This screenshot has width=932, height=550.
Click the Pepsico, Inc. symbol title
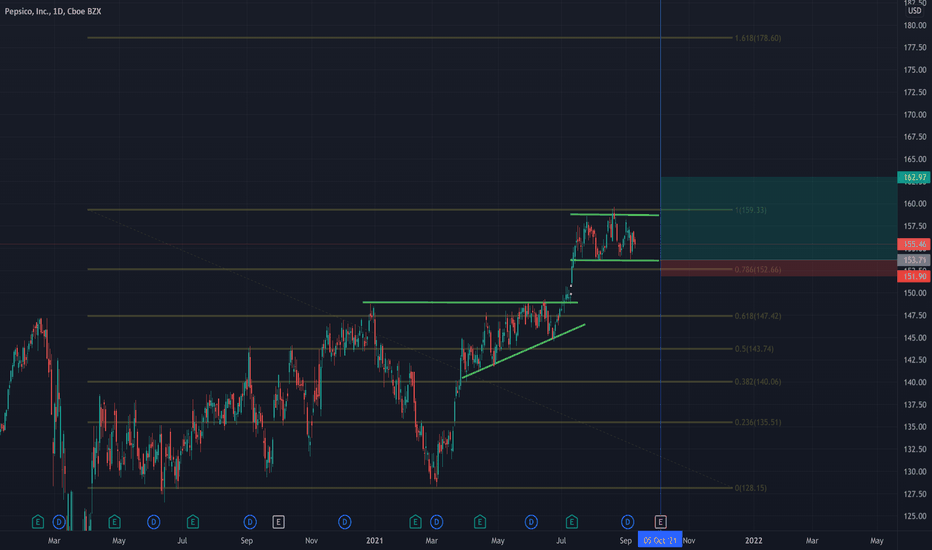tap(53, 11)
